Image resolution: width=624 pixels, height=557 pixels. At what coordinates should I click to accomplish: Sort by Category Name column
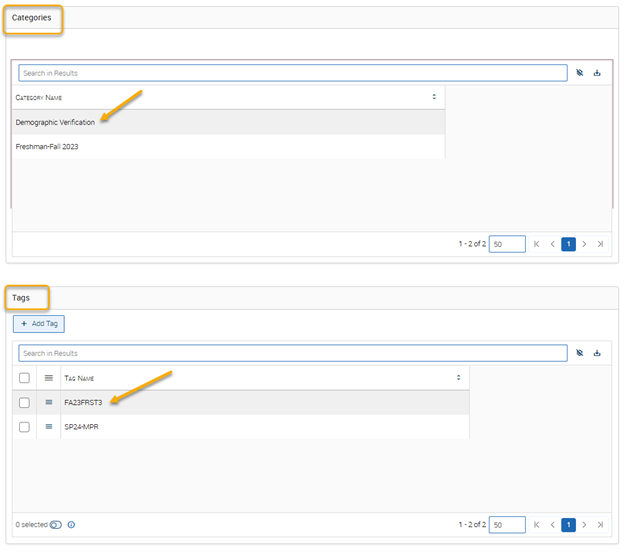(x=434, y=97)
